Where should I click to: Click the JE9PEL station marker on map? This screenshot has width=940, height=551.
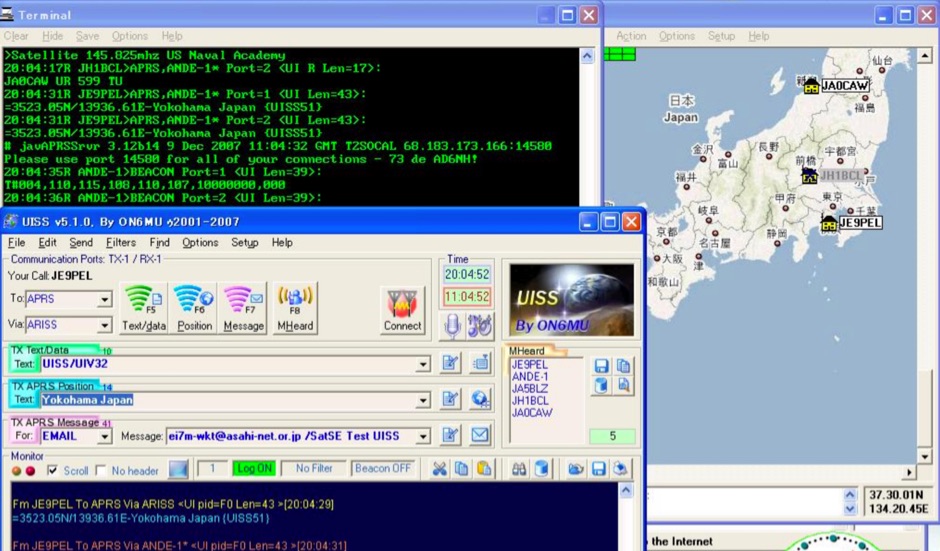tap(829, 224)
